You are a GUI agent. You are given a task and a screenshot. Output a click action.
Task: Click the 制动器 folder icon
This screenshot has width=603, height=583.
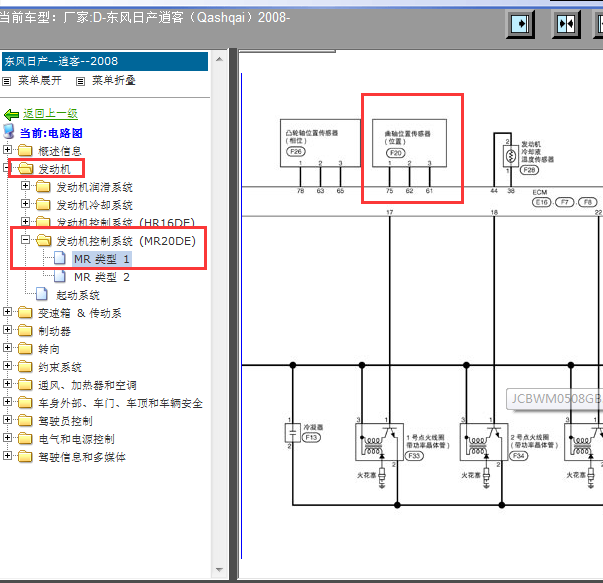click(25, 330)
